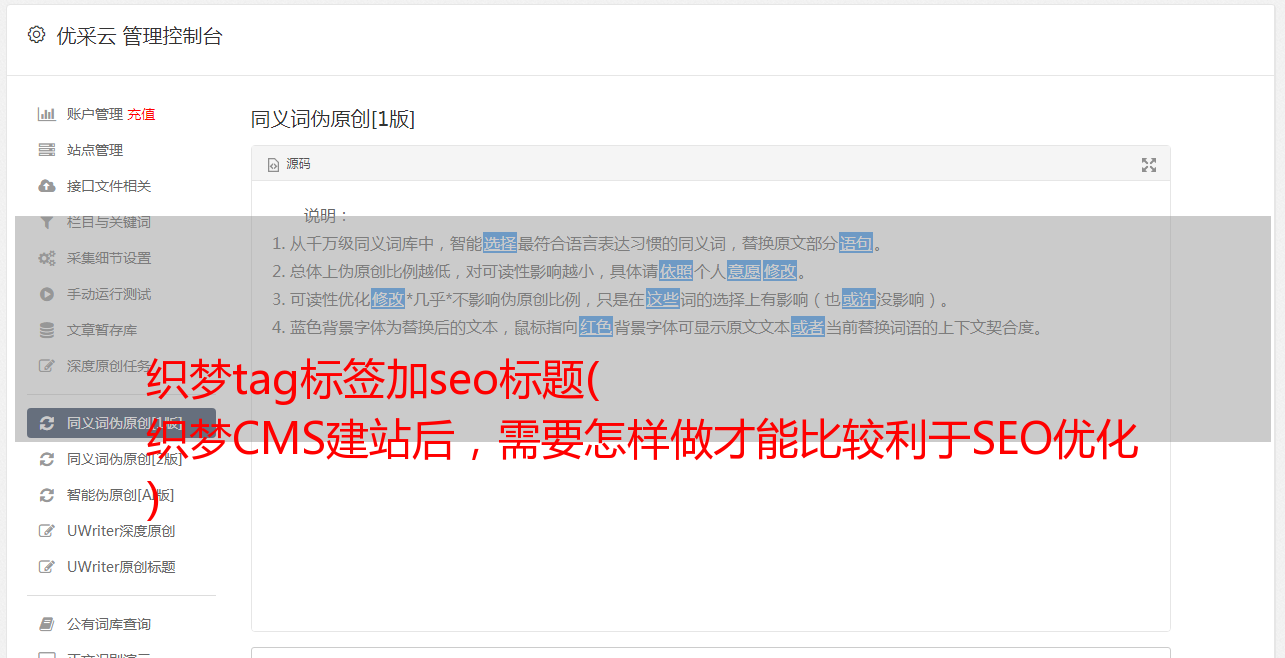Open the 账户管理 bar chart icon
Viewport: 1285px width, 658px height.
coord(46,114)
